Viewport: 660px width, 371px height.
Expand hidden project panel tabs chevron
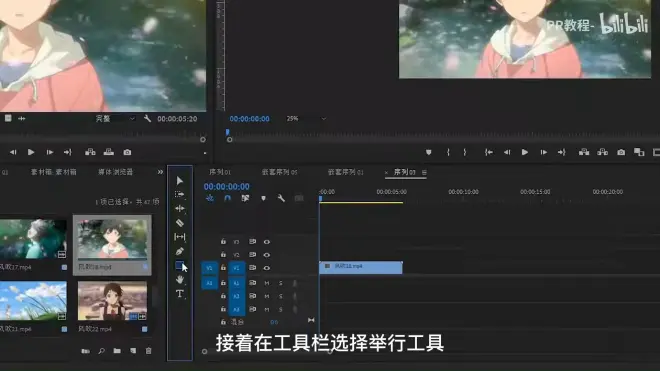click(x=160, y=172)
